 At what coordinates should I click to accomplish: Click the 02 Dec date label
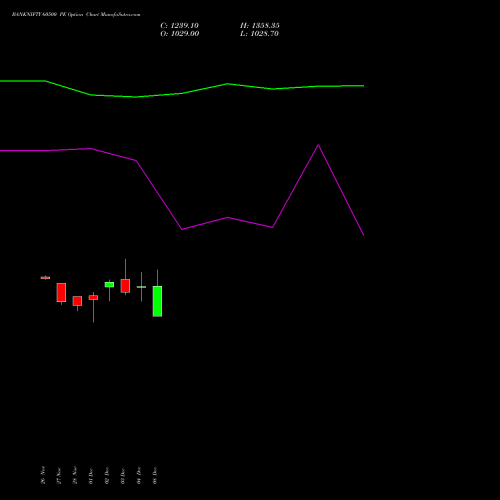coord(107,475)
